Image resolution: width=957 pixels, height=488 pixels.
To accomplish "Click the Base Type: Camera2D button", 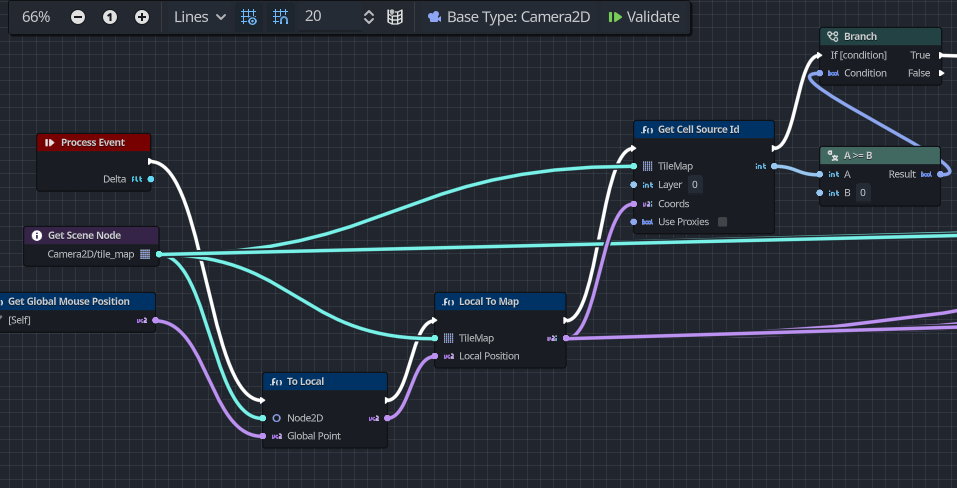I will [x=509, y=17].
